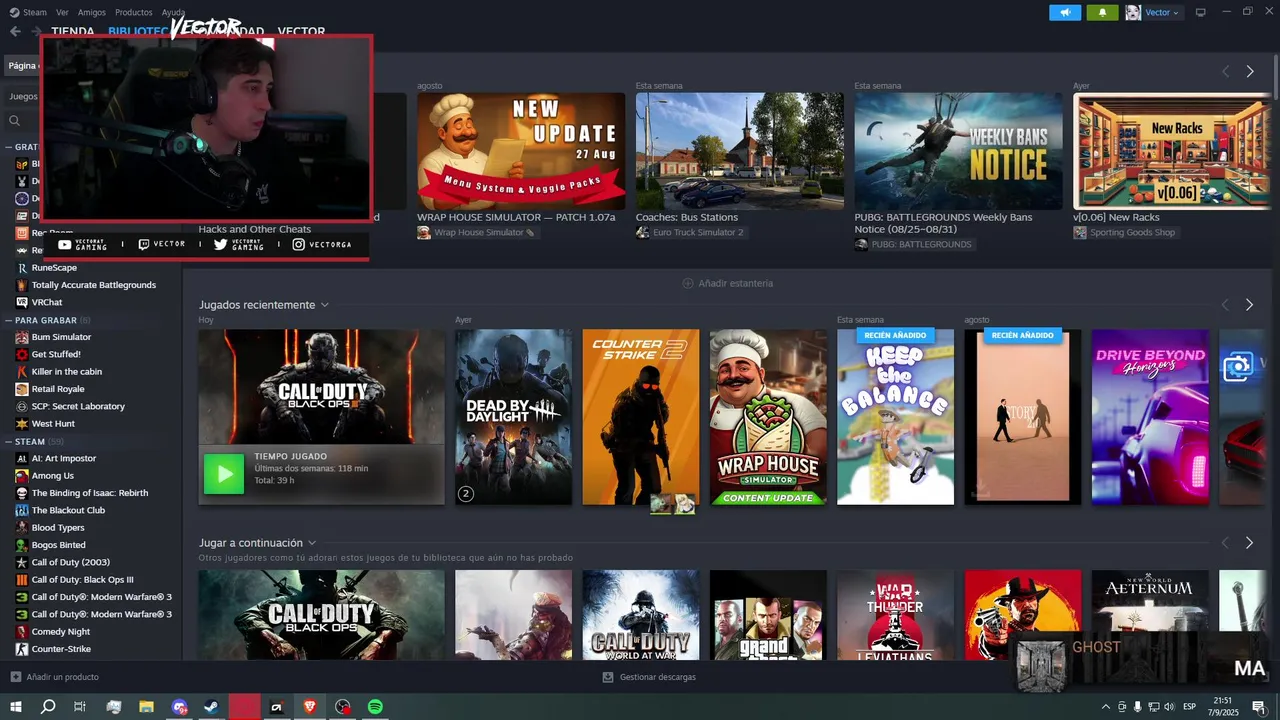The width and height of the screenshot is (1280, 720).
Task: Open Counter-Strike 2 game cover
Action: (x=641, y=417)
